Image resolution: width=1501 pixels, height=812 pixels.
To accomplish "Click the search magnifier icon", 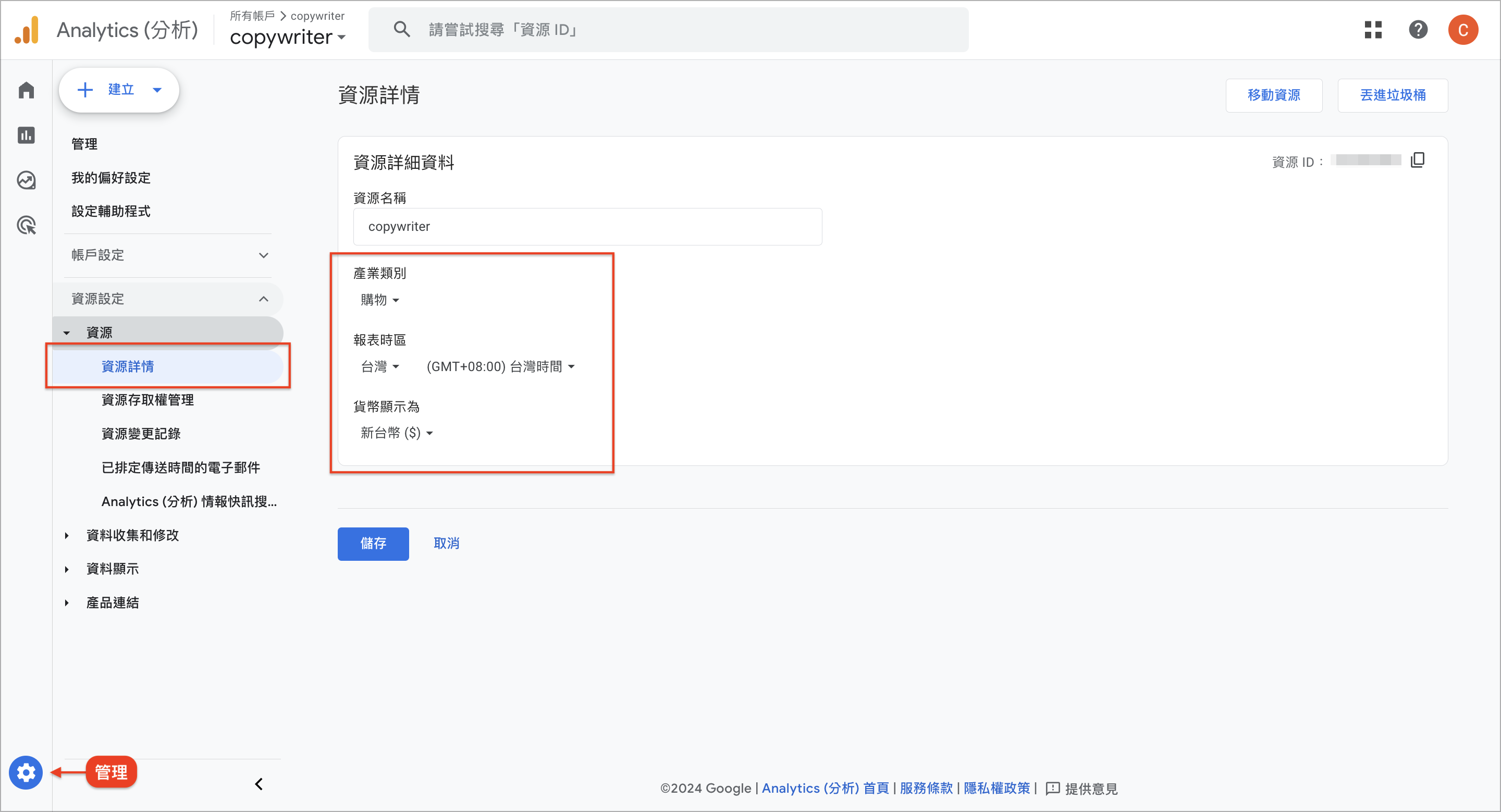I will point(401,29).
